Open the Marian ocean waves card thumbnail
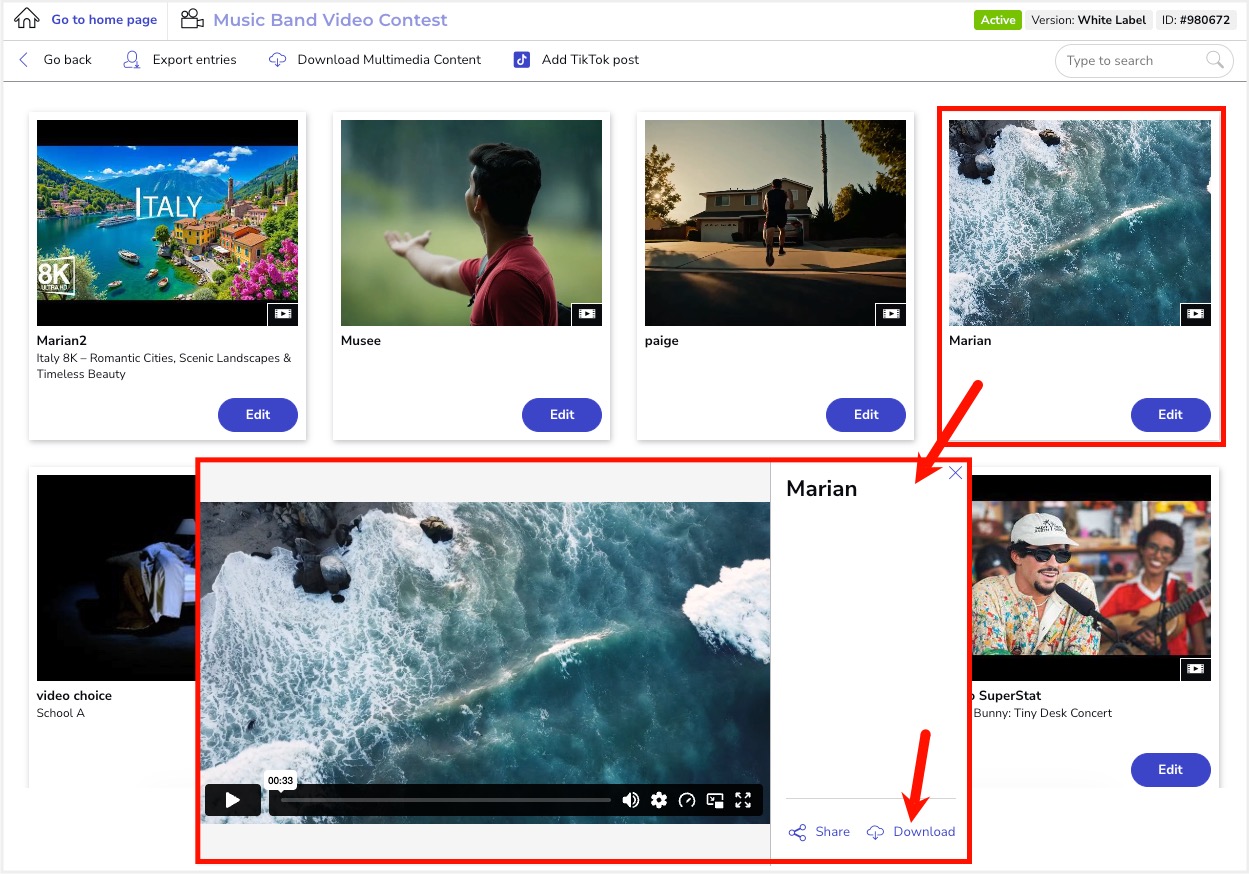This screenshot has height=874, width=1249. (x=1080, y=222)
